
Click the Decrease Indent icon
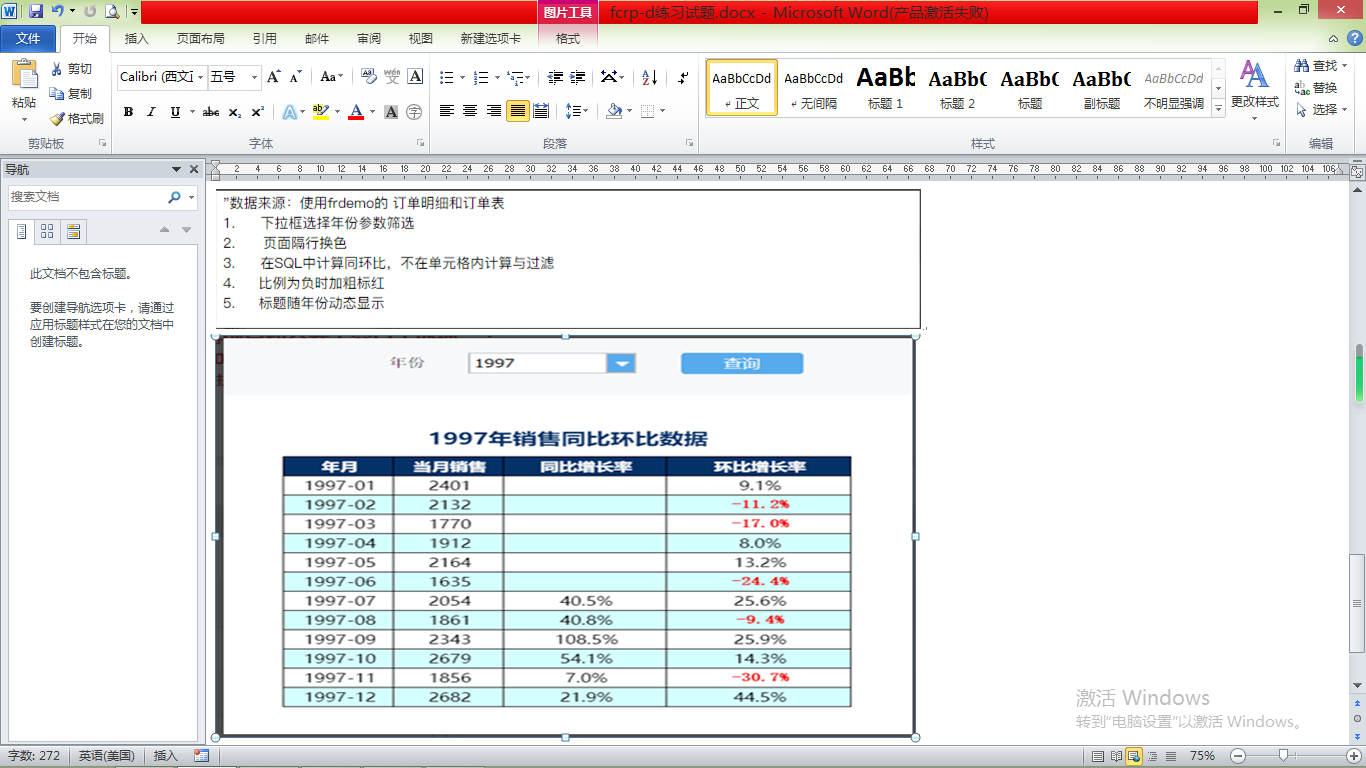coord(555,77)
